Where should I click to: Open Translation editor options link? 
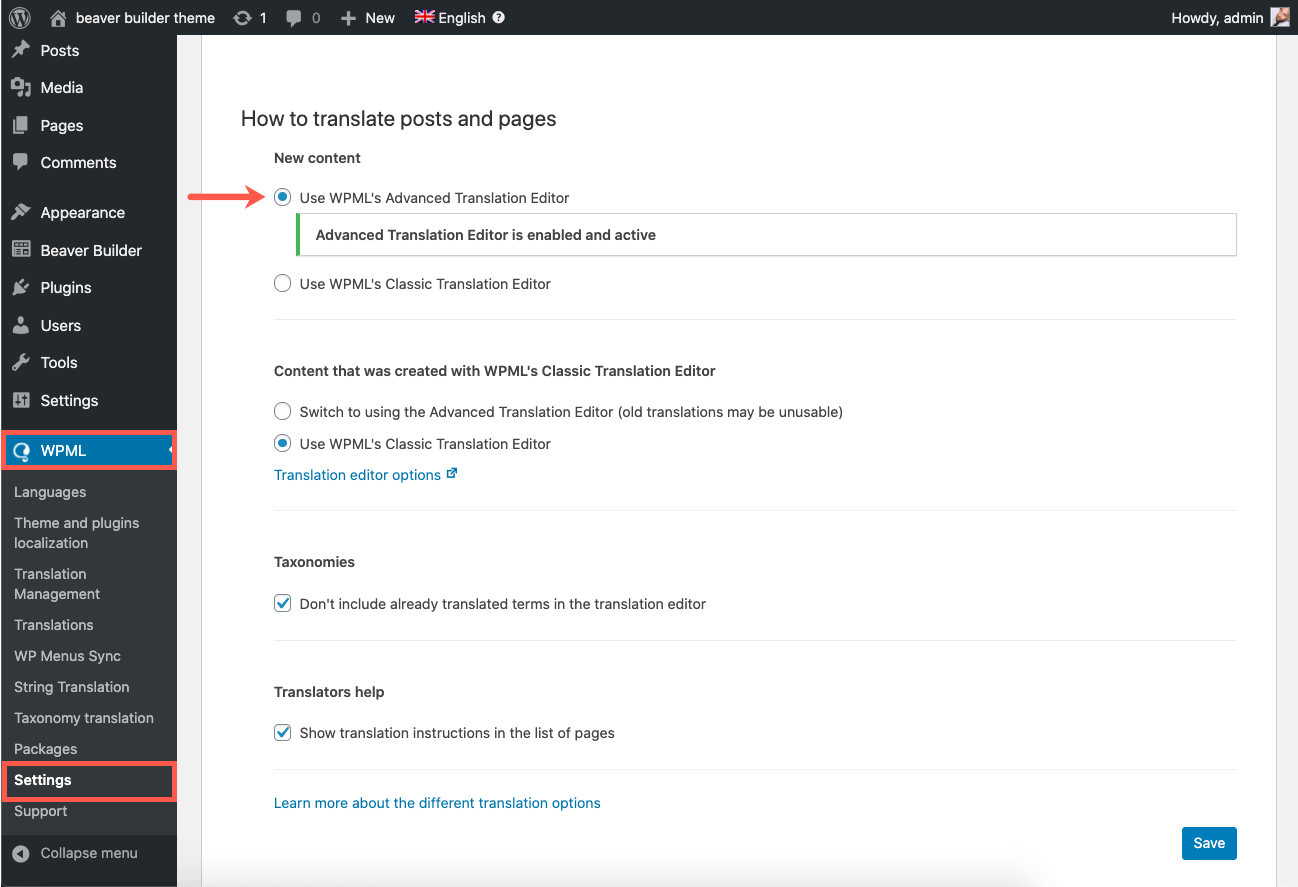(x=357, y=475)
